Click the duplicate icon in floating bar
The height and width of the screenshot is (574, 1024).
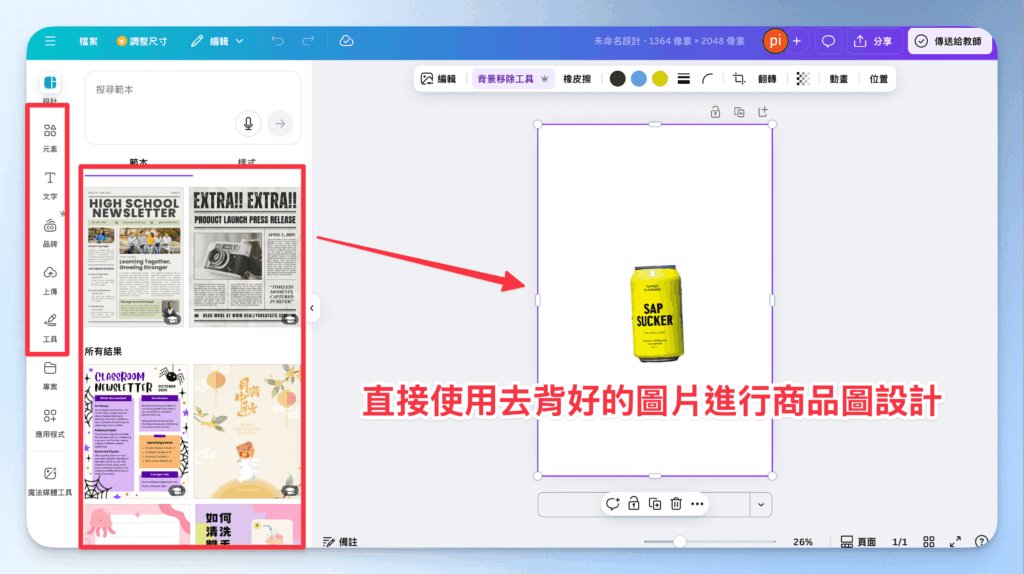click(655, 504)
